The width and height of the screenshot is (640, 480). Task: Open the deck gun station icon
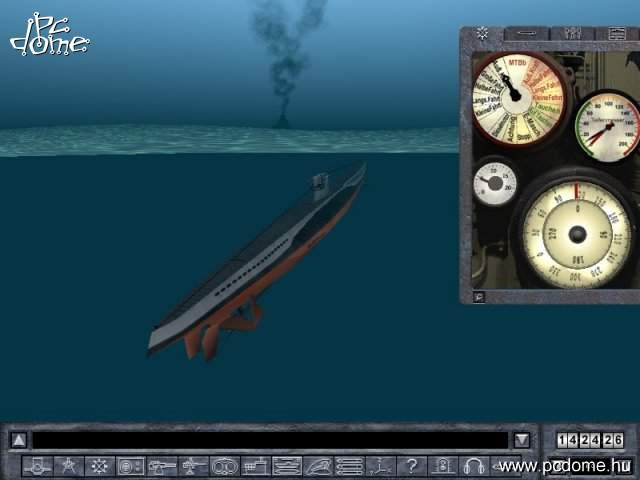[162, 465]
